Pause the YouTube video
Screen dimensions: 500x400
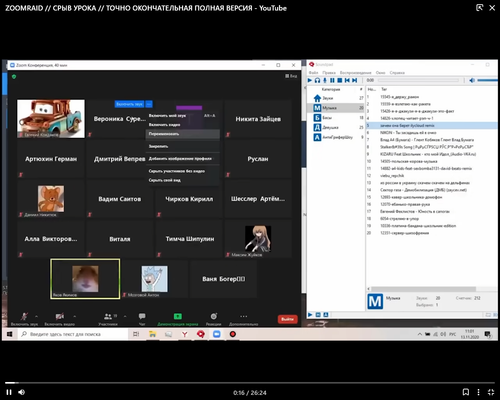[9, 392]
